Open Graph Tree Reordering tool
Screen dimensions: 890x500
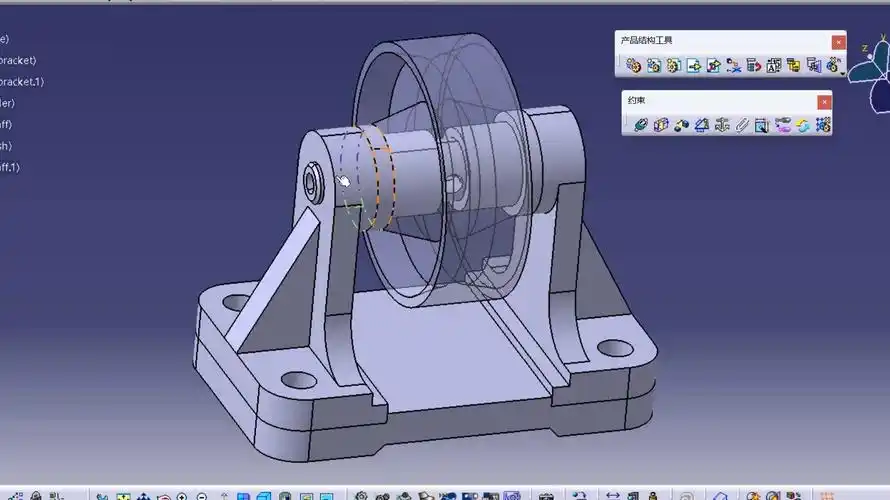pyautogui.click(x=753, y=65)
